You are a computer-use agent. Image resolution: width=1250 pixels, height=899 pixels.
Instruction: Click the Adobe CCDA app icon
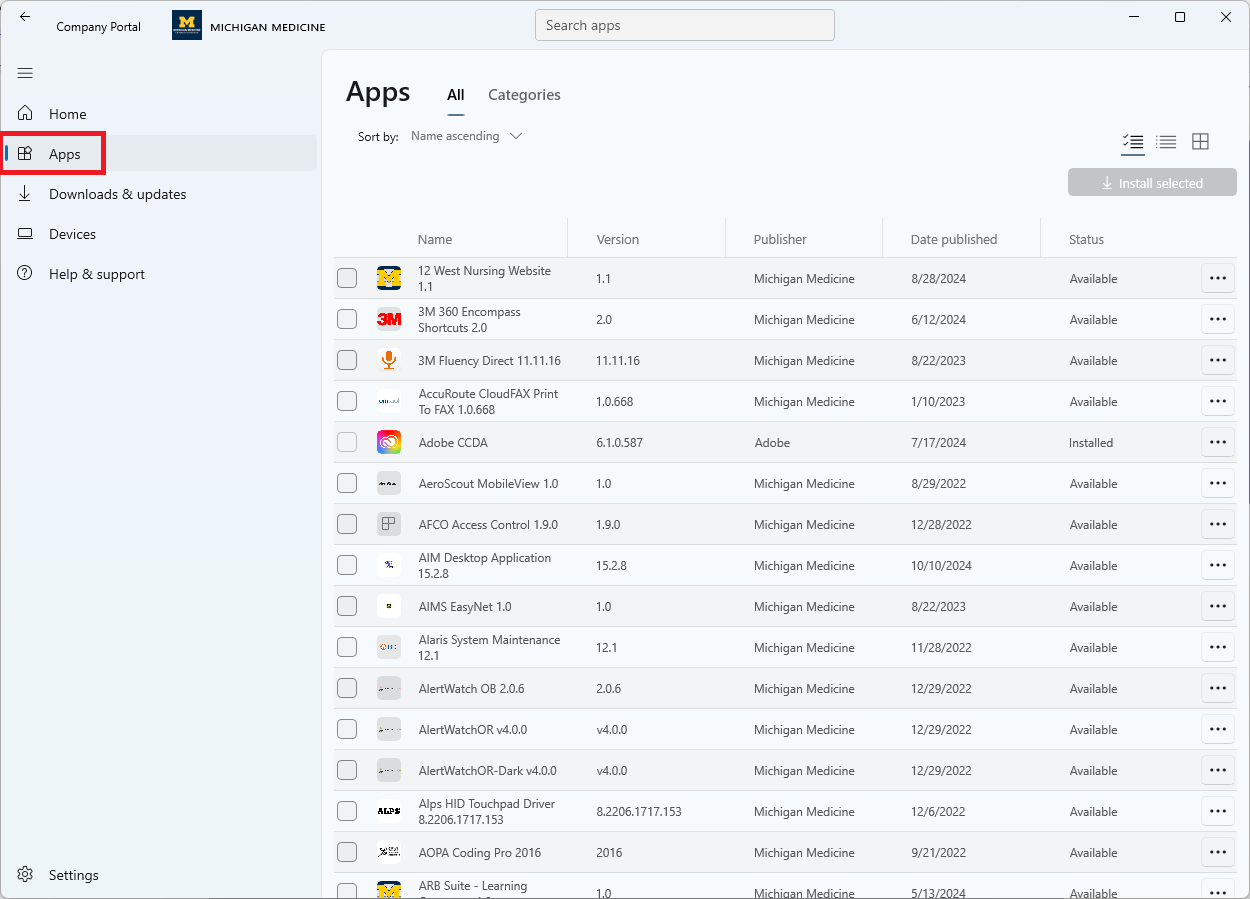tap(389, 442)
